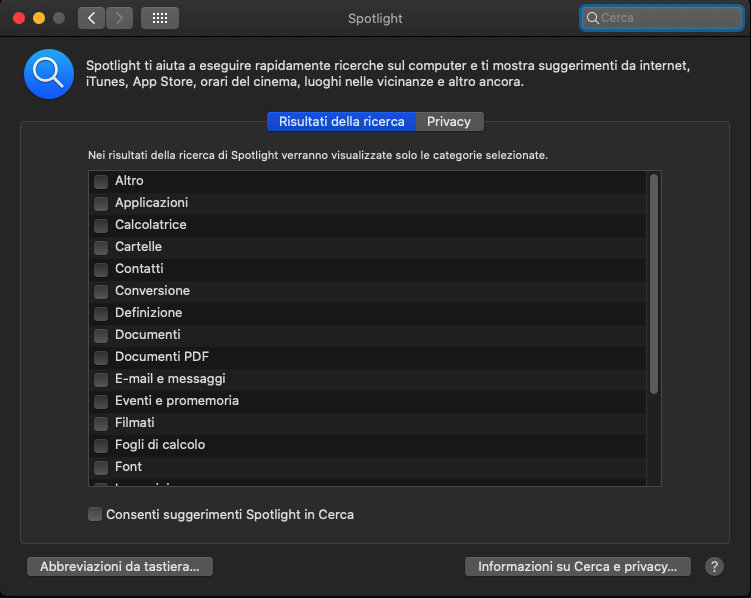The image size is (751, 598).
Task: Show all preferences with the grid icon
Action: (x=160, y=18)
